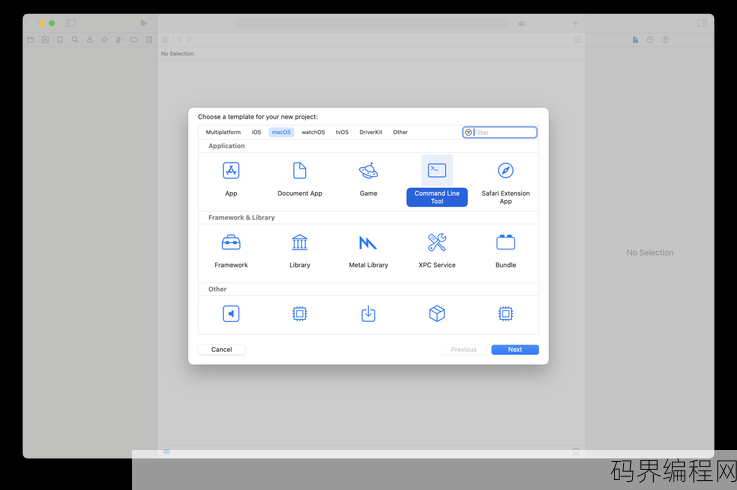
Task: Open the Issue navigator warning triangle
Action: 90,40
